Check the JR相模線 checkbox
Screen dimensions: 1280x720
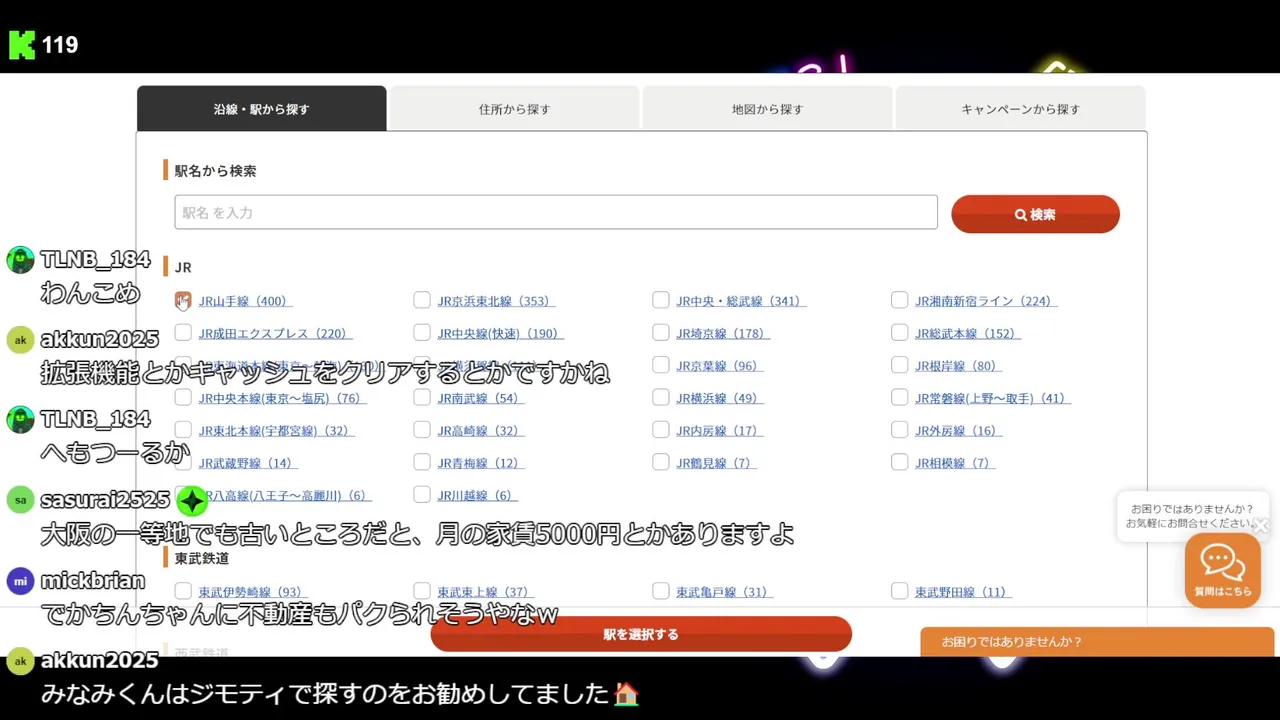900,462
